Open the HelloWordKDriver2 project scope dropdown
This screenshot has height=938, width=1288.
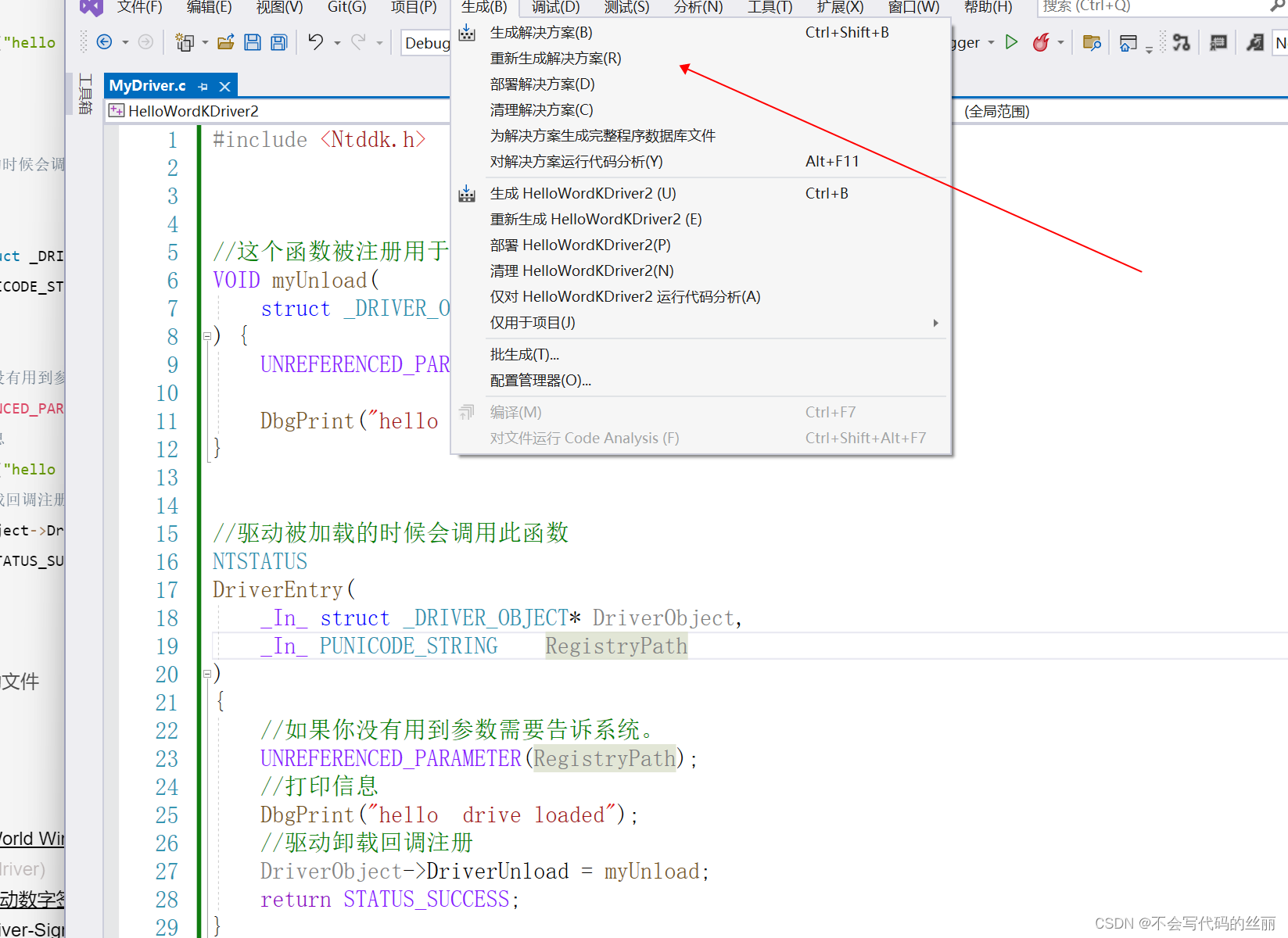(x=278, y=111)
